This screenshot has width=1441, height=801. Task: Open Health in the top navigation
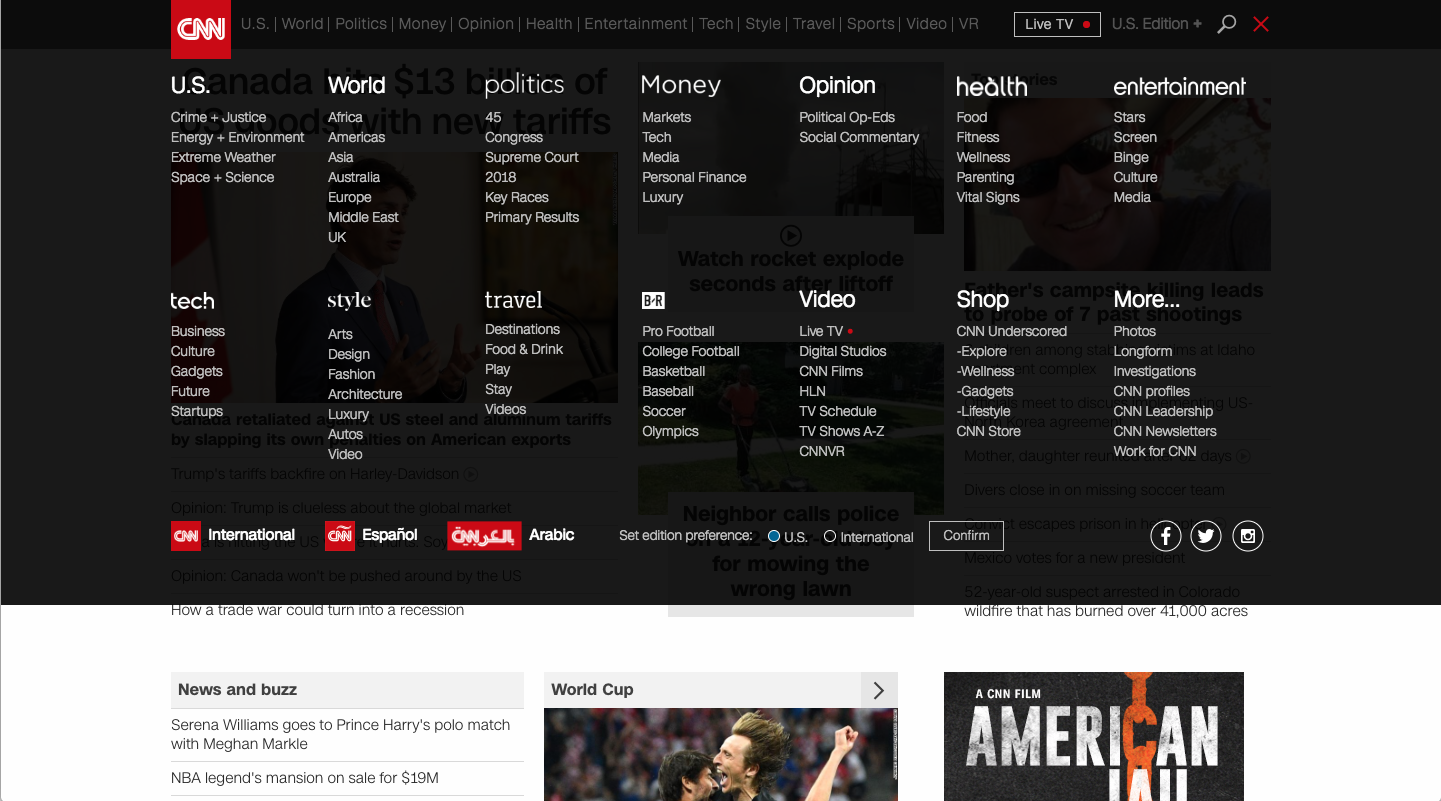pos(549,24)
